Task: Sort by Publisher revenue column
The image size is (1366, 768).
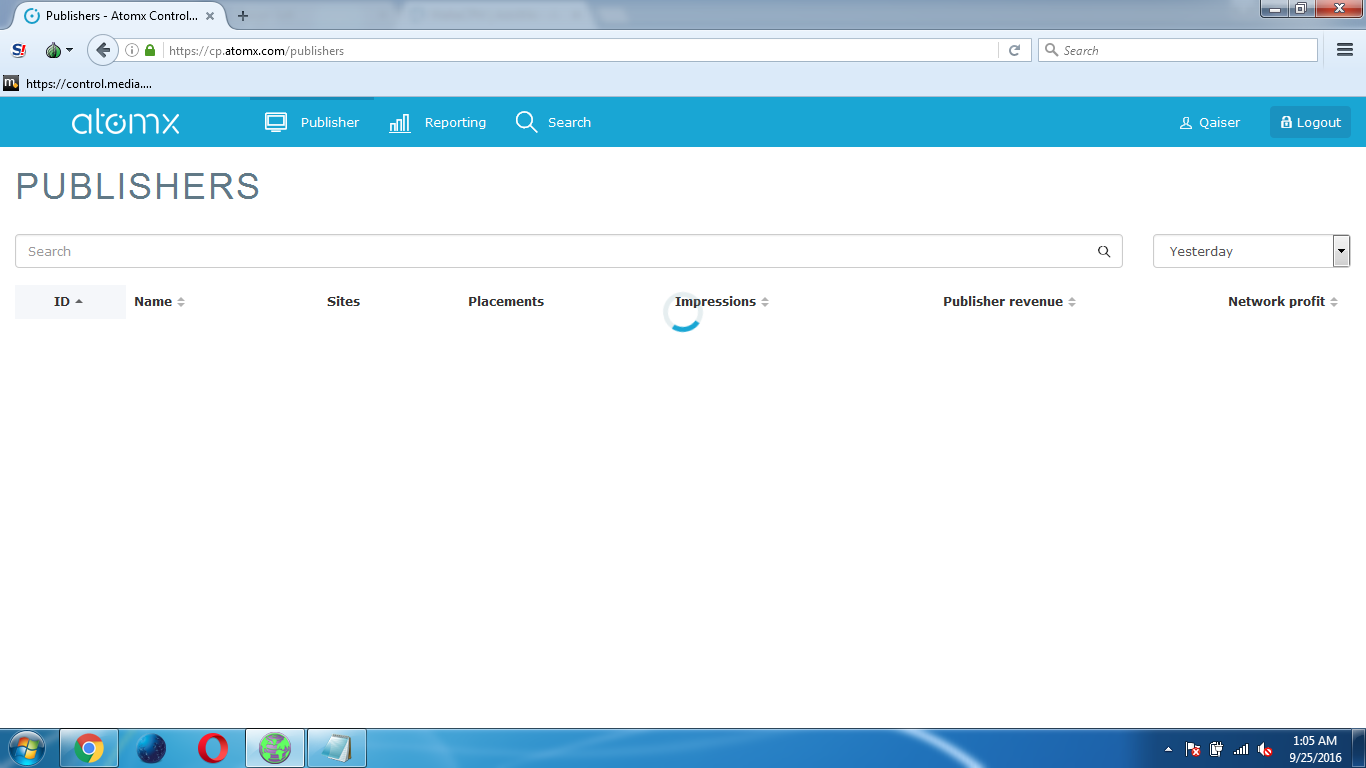Action: pyautogui.click(x=1009, y=301)
